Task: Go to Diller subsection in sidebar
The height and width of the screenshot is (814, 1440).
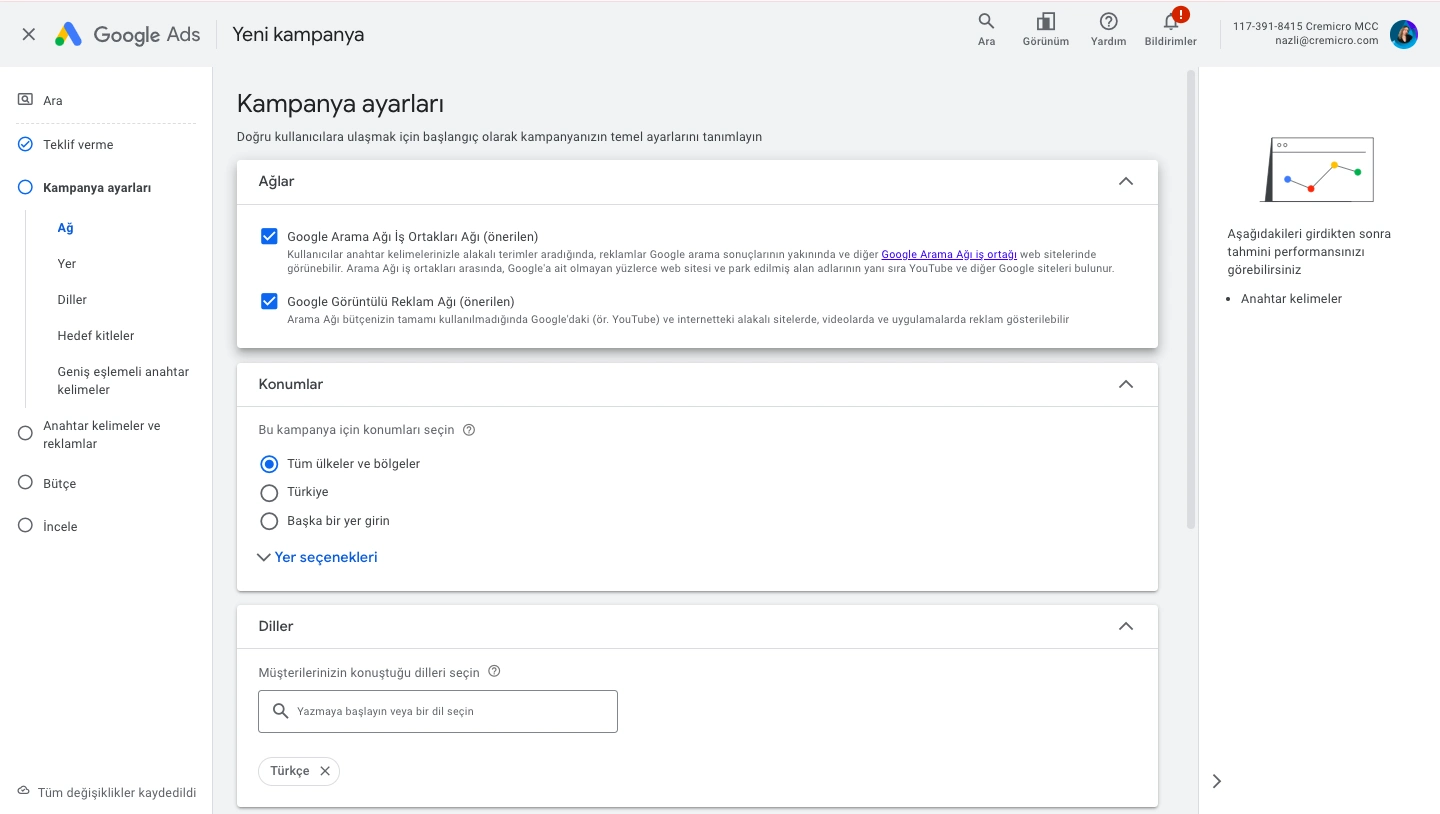Action: 72,300
